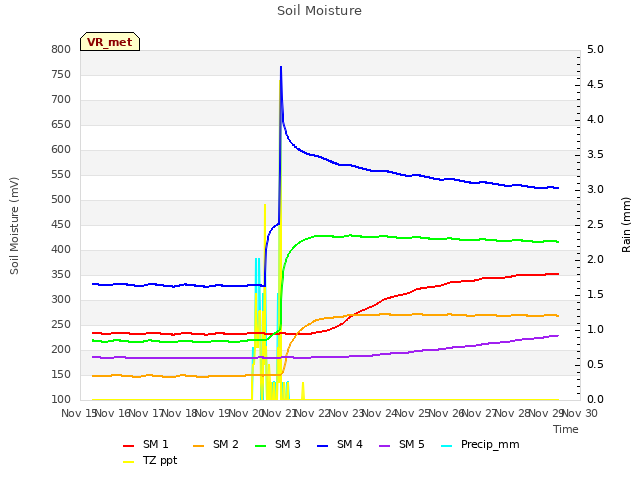
Task: Click the 750 tick on left axis
Action: (x=61, y=75)
